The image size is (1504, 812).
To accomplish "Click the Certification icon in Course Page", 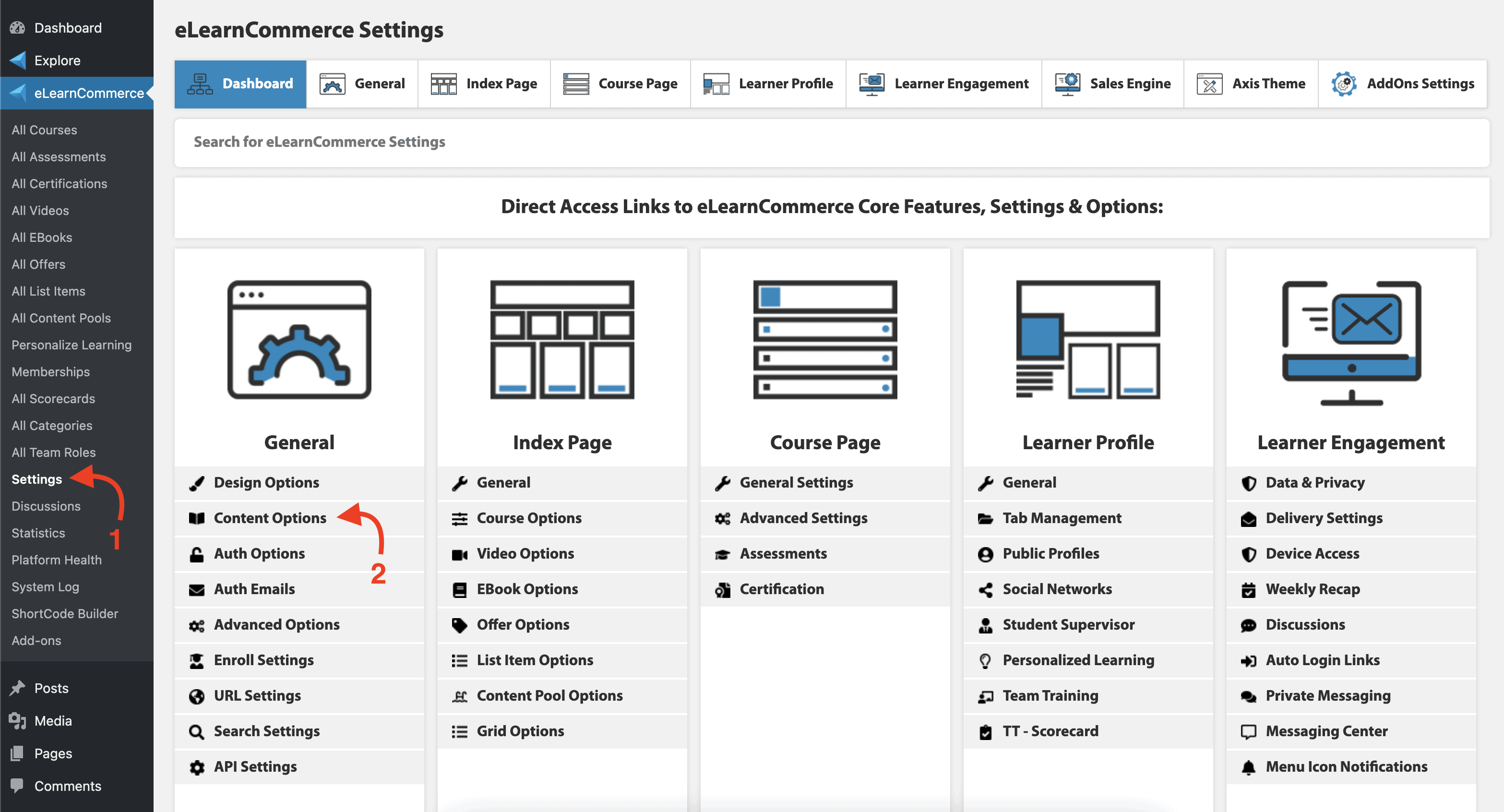I will (x=723, y=590).
